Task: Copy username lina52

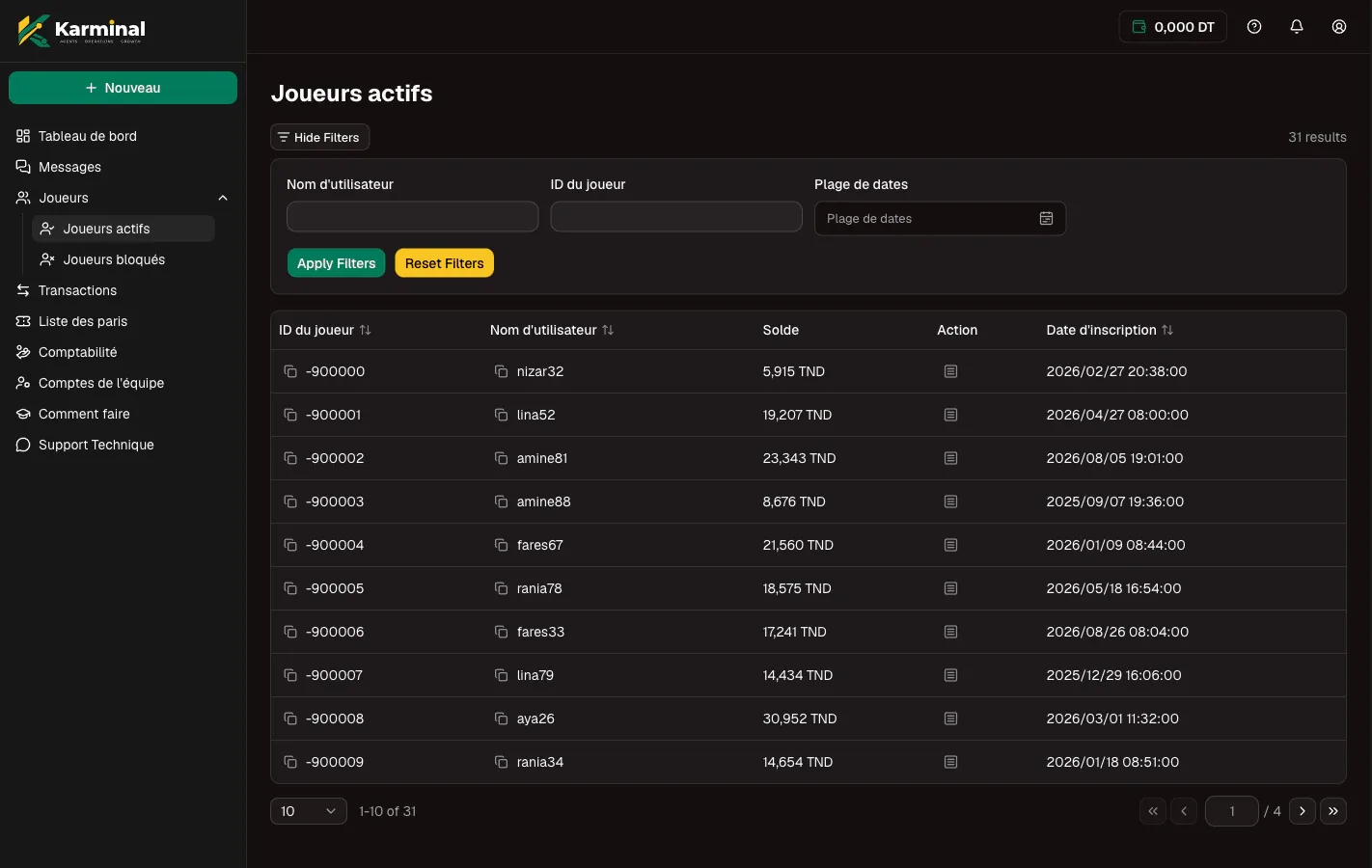Action: 501,415
